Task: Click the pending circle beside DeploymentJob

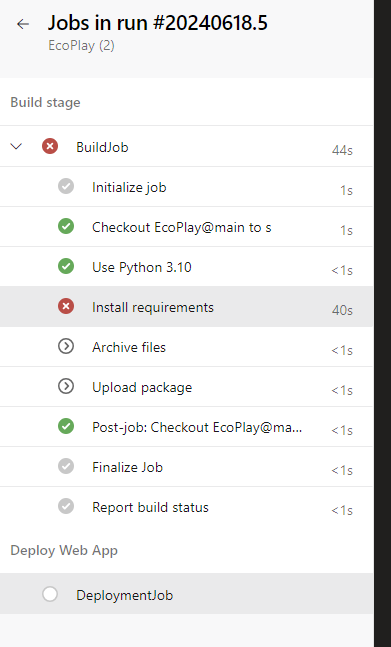Action: click(50, 594)
